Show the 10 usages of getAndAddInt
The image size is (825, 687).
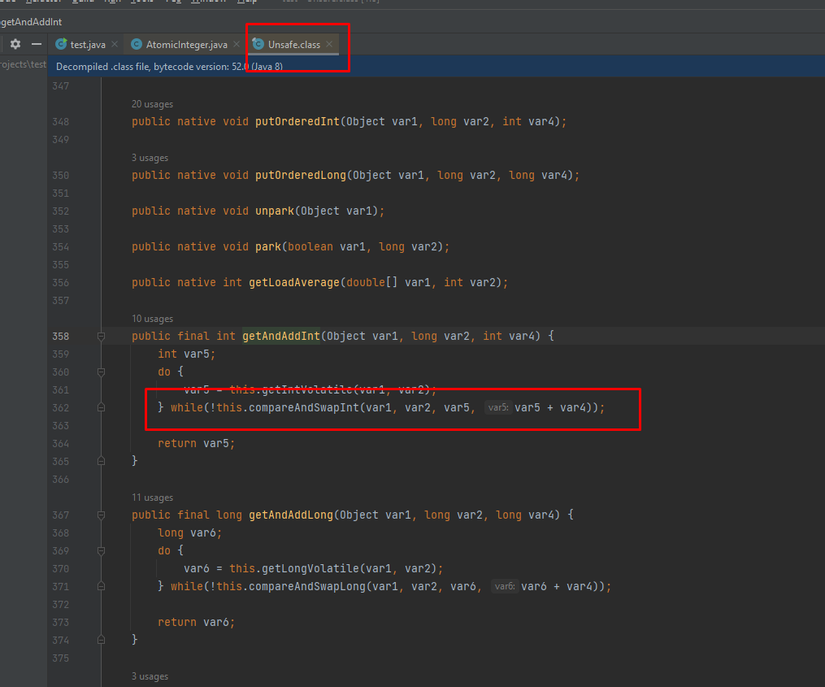[152, 319]
